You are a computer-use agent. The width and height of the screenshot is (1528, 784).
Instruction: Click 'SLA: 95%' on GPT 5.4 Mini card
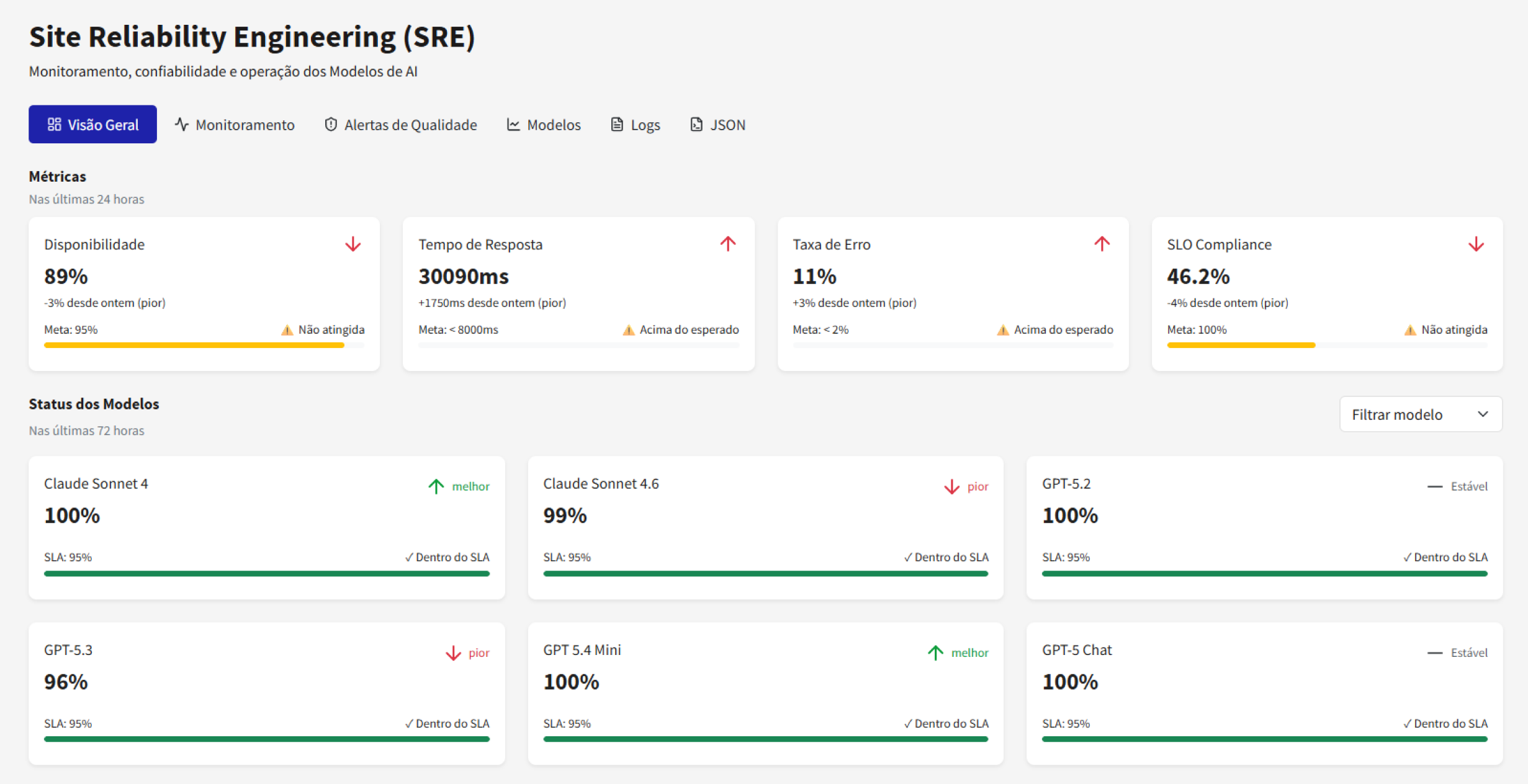pos(567,724)
